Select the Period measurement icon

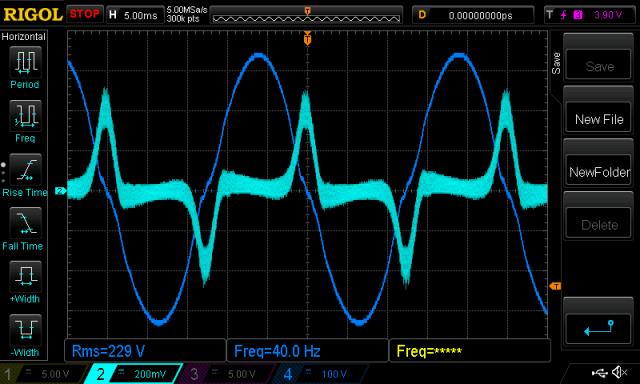[25, 62]
